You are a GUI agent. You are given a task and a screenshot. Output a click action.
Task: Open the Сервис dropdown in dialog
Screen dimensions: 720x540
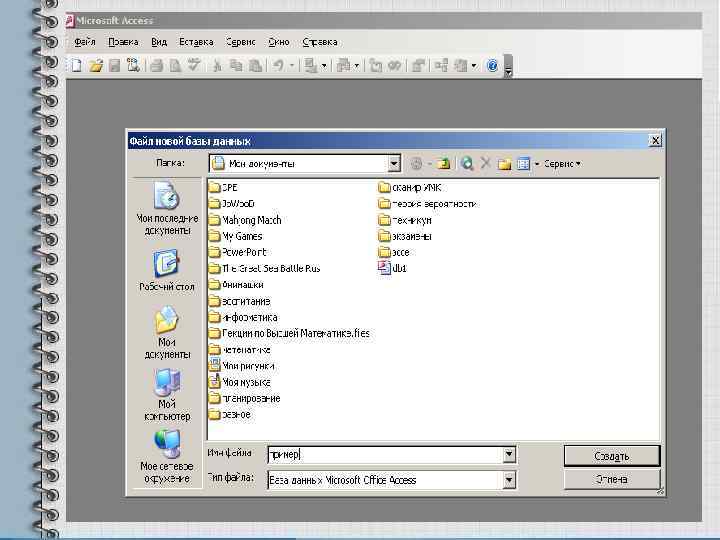(562, 163)
